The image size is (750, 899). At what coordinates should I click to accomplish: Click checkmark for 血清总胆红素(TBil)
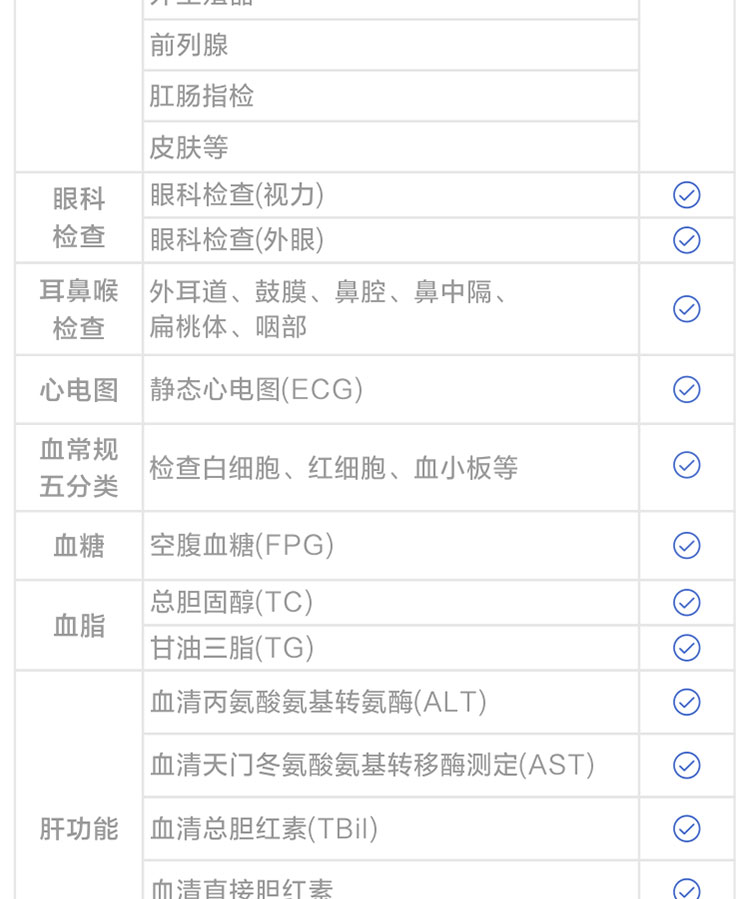click(686, 828)
